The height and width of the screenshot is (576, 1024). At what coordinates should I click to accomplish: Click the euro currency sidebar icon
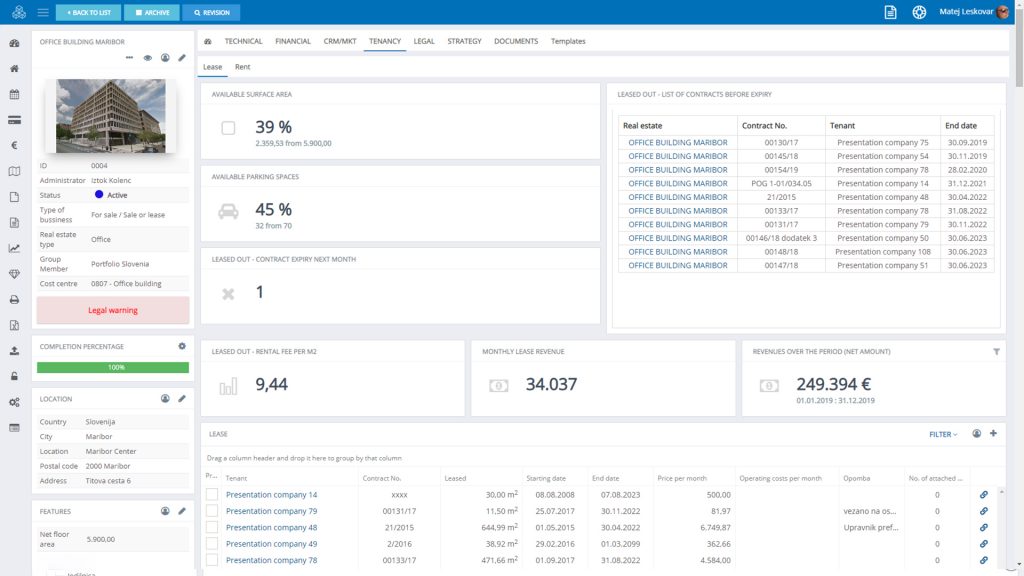click(x=14, y=145)
